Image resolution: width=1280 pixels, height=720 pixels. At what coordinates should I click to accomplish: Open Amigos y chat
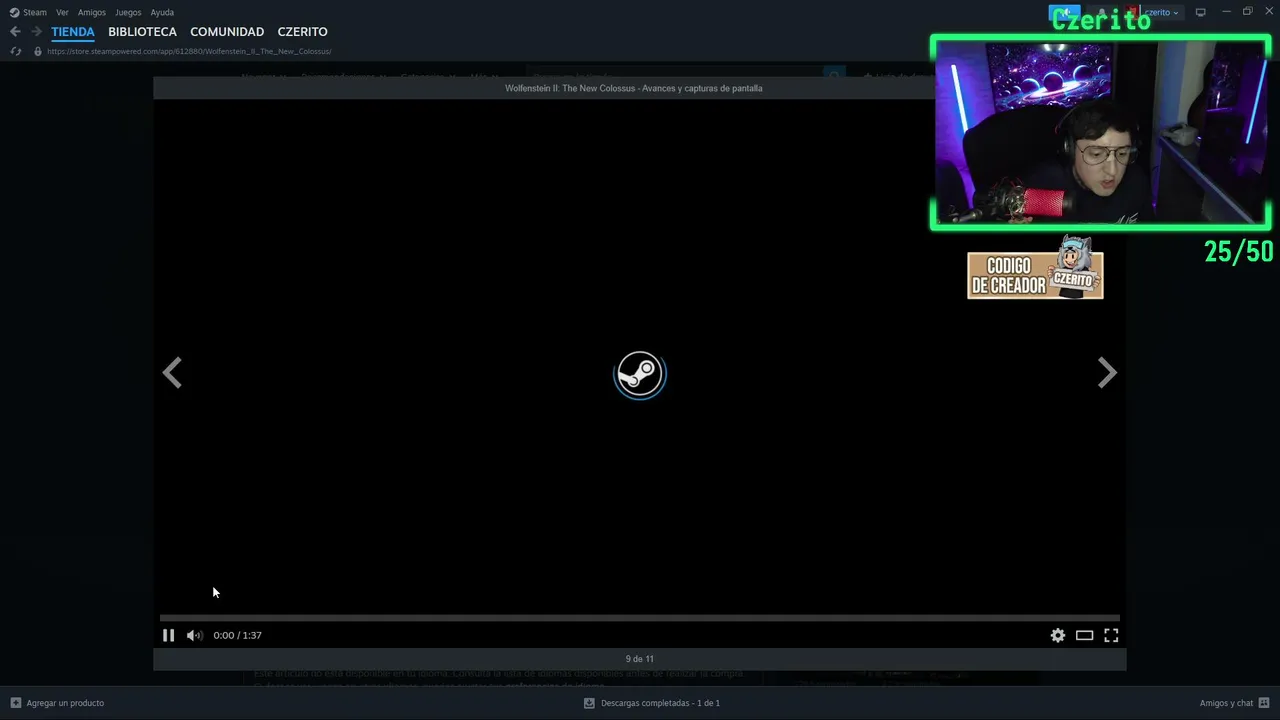pyautogui.click(x=1235, y=703)
